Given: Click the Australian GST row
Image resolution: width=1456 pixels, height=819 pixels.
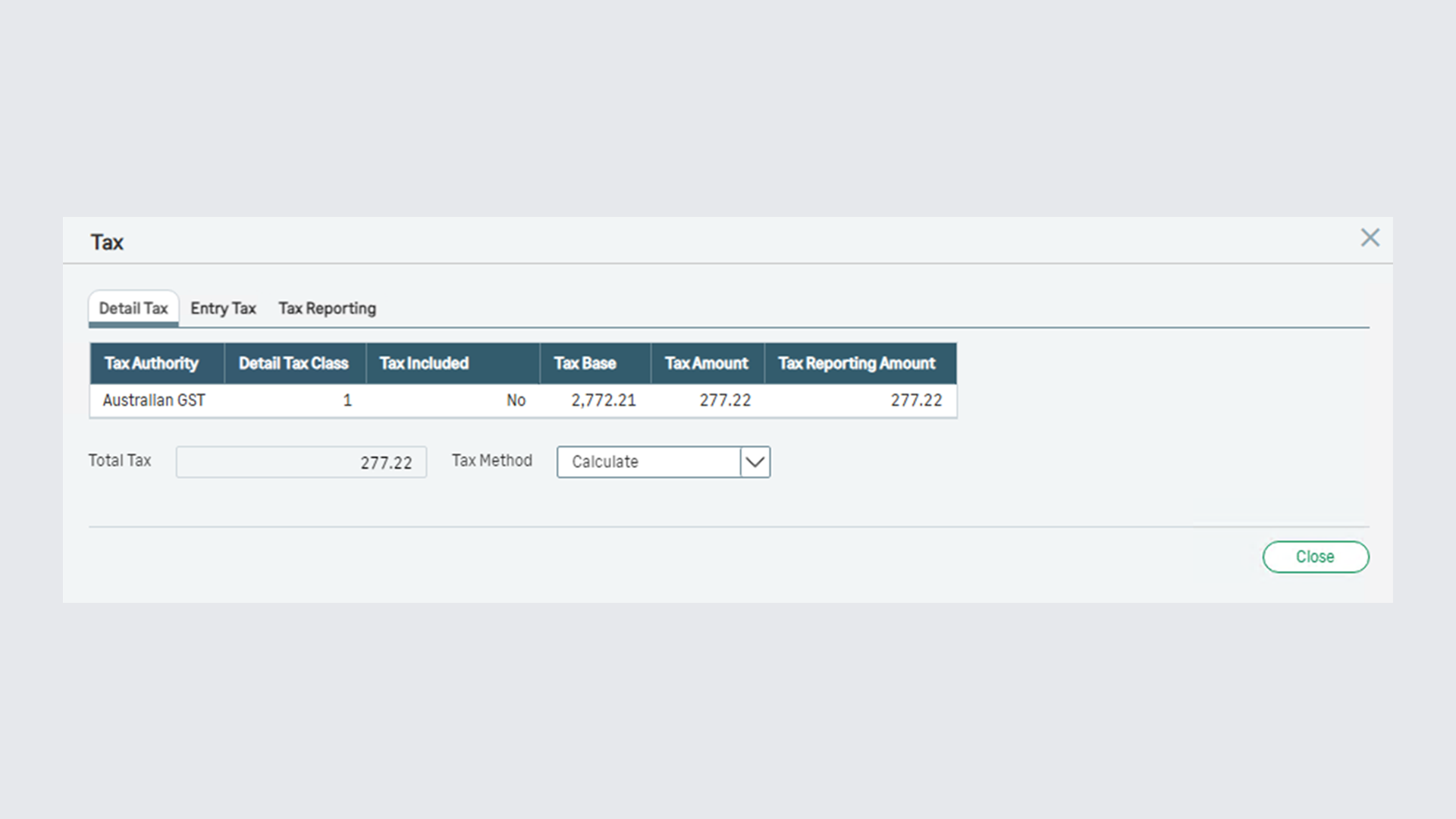Looking at the screenshot, I should point(153,400).
